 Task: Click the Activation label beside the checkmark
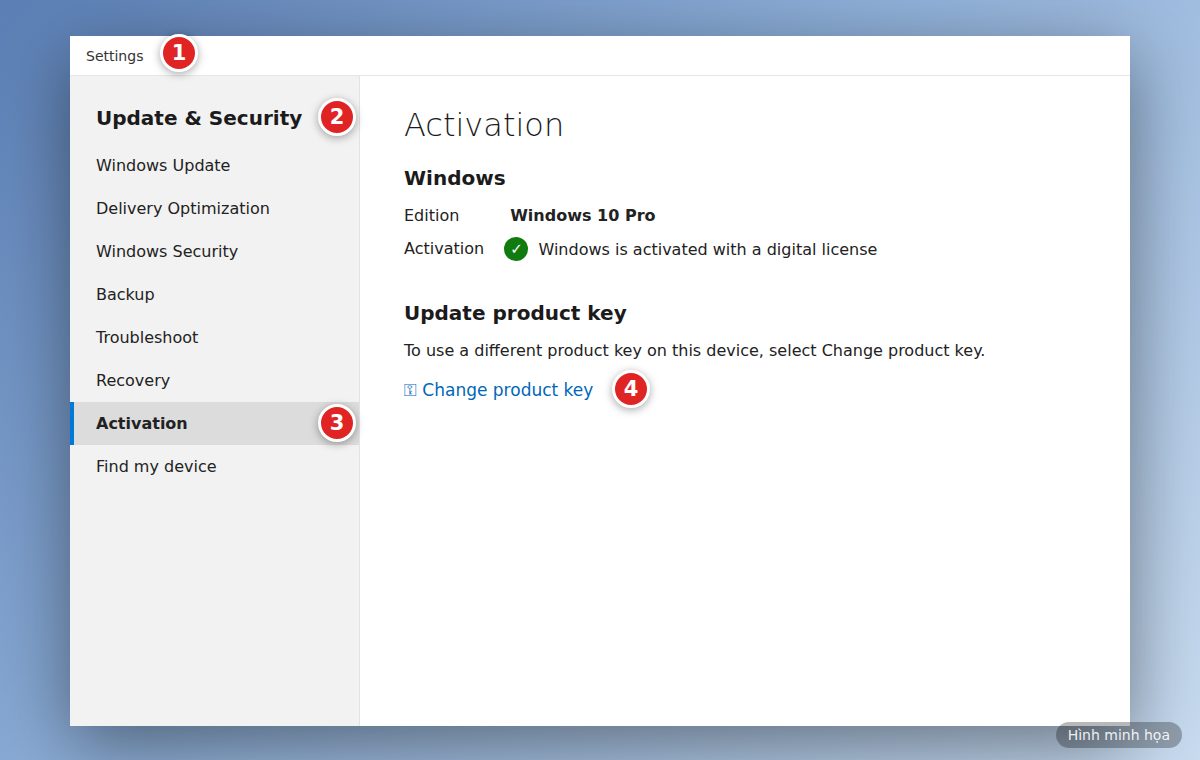click(444, 249)
